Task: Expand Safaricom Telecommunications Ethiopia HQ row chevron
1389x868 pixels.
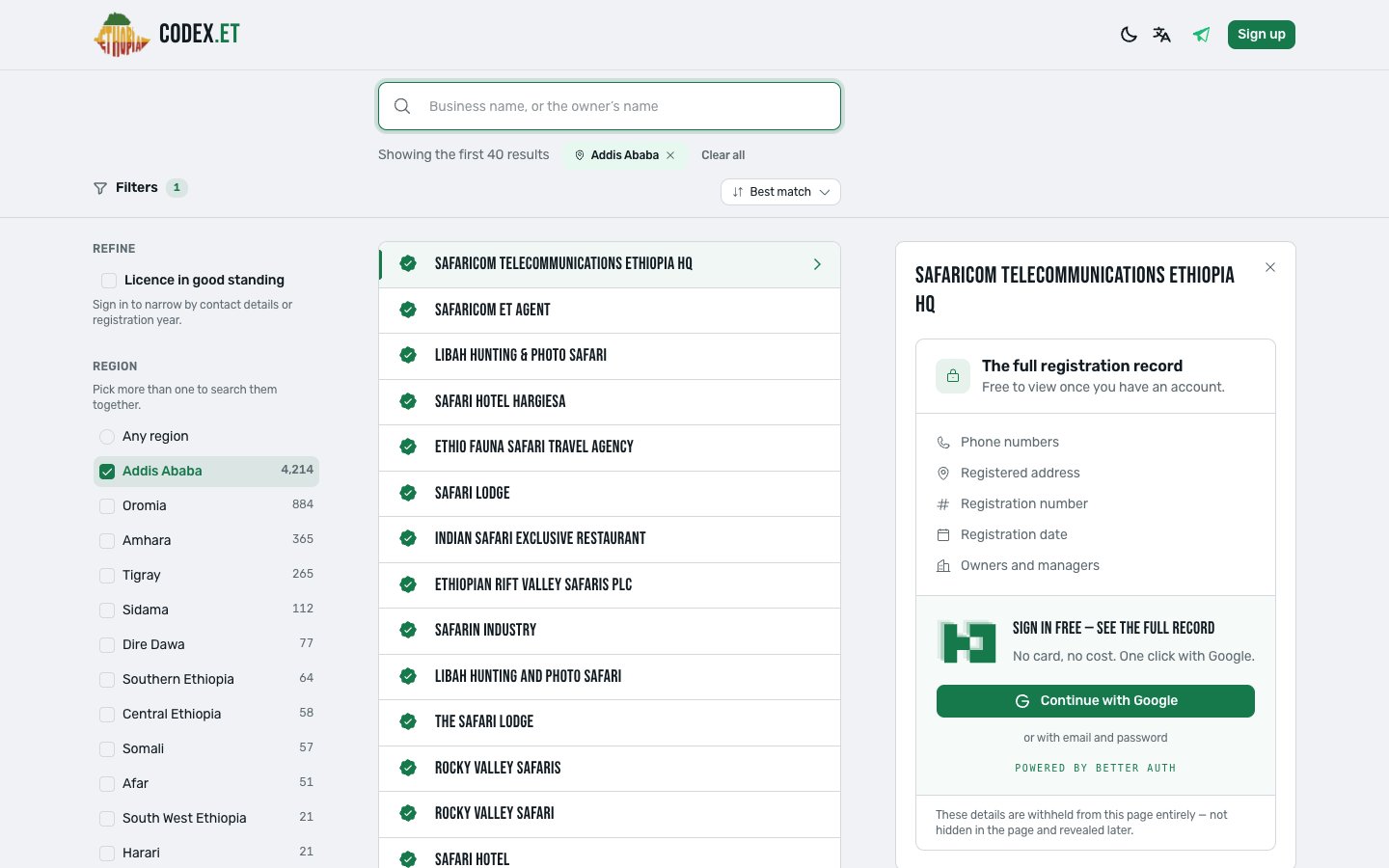Action: [817, 264]
